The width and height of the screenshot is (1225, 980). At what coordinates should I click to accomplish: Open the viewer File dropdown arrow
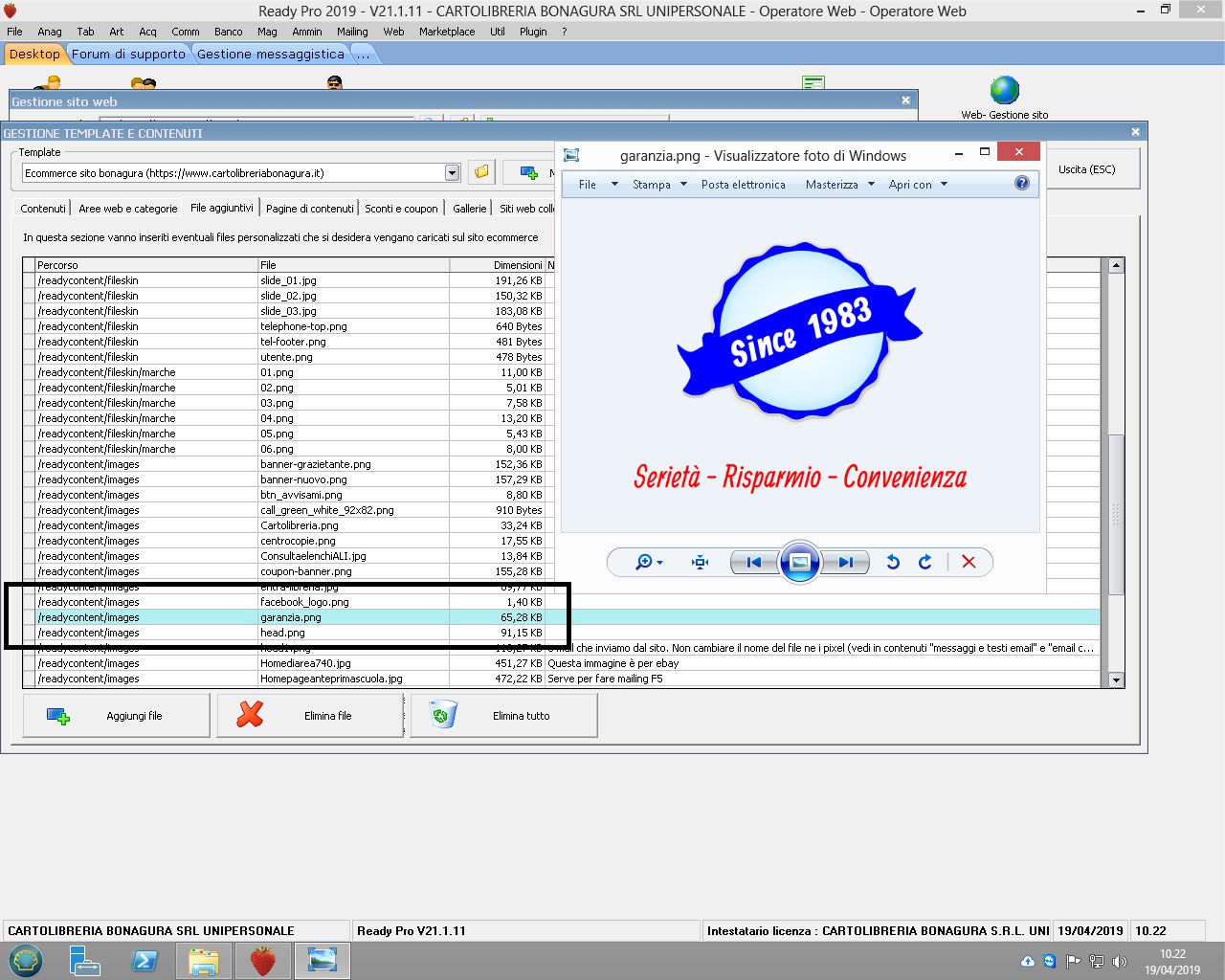pos(614,185)
